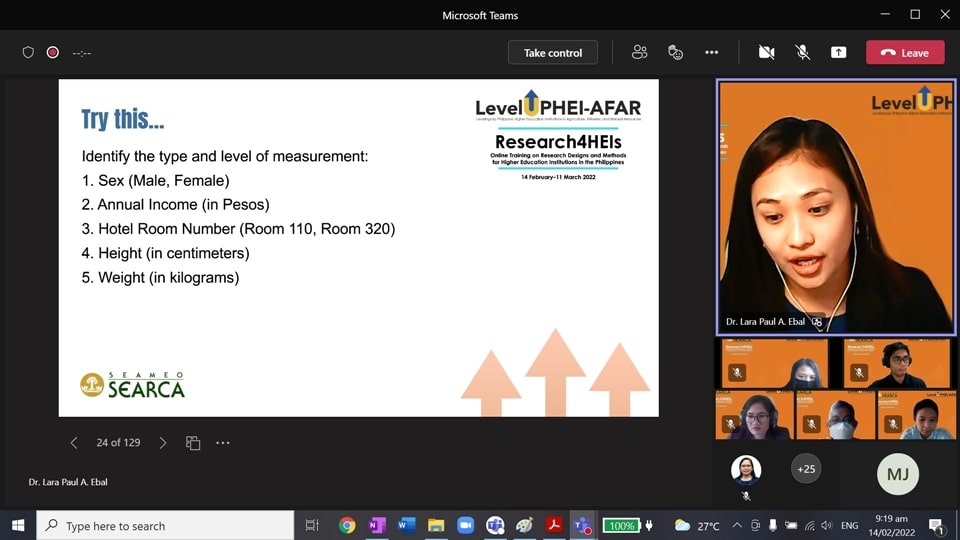Expand slide more options below presentation
Viewport: 960px width, 540px height.
(x=223, y=443)
